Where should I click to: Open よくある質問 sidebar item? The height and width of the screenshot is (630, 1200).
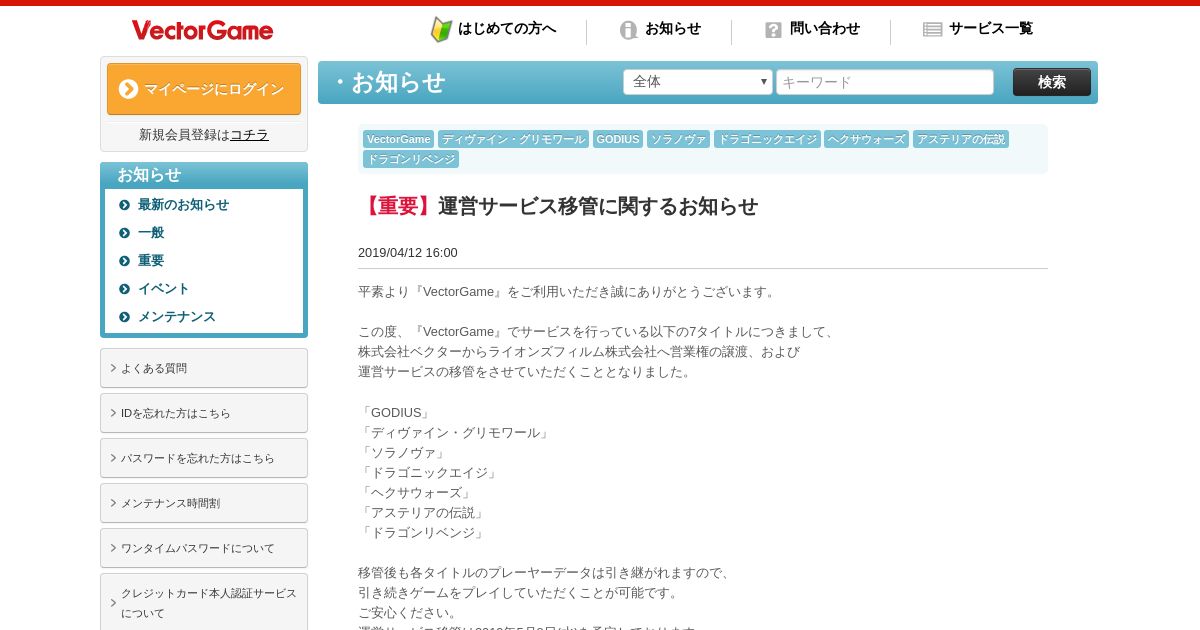pyautogui.click(x=204, y=368)
